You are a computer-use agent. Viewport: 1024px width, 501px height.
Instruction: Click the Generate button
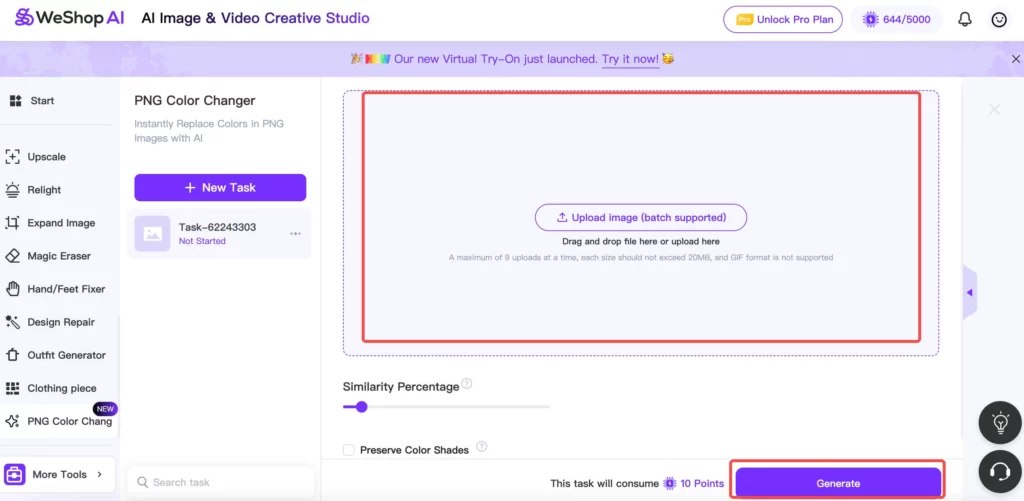pyautogui.click(x=838, y=483)
